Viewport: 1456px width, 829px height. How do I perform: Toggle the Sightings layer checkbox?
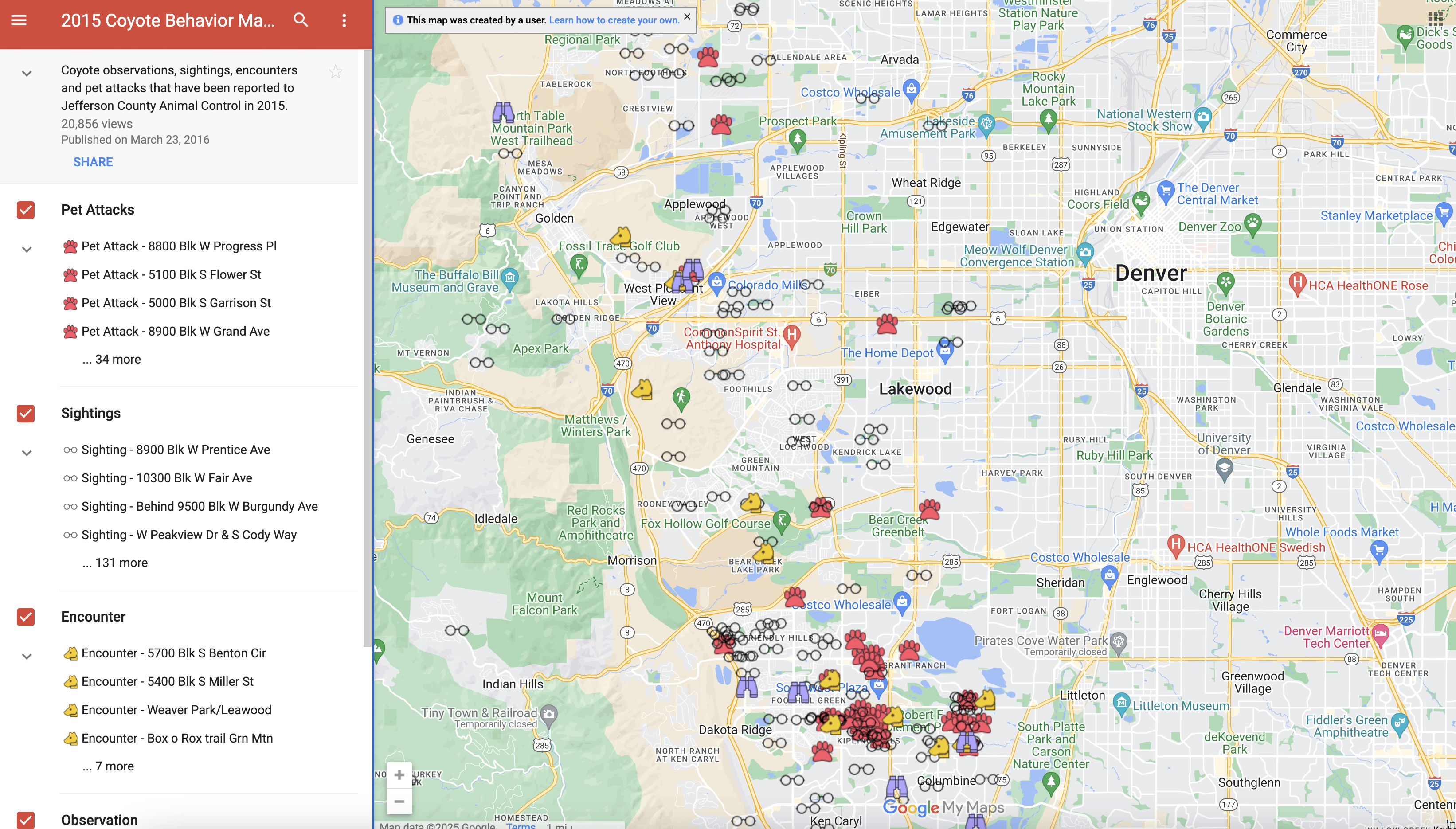pyautogui.click(x=25, y=413)
